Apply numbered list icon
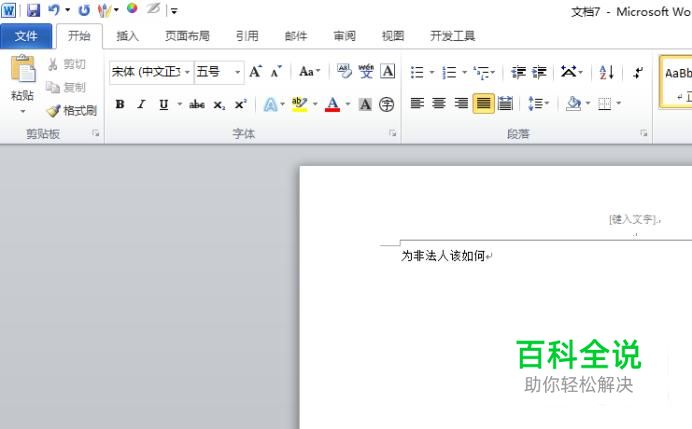692x429 pixels. pyautogui.click(x=449, y=72)
